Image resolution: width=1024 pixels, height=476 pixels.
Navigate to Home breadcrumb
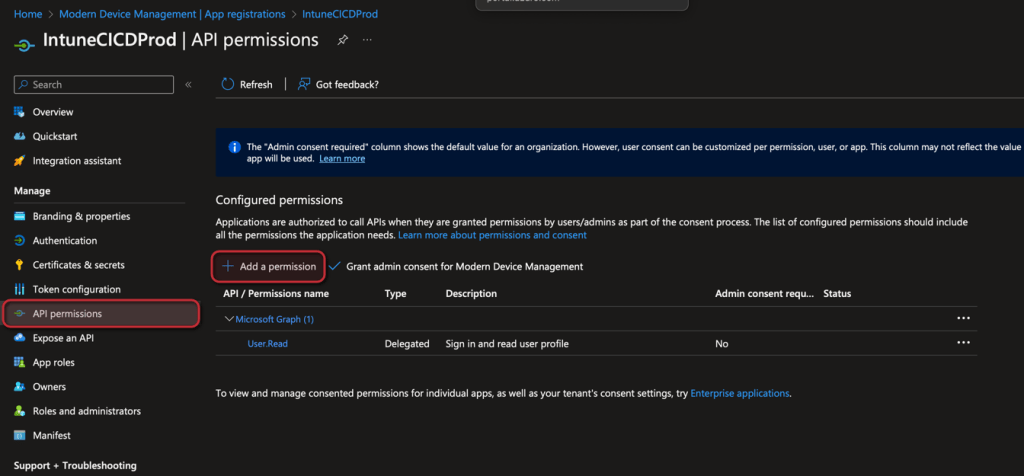[28, 14]
